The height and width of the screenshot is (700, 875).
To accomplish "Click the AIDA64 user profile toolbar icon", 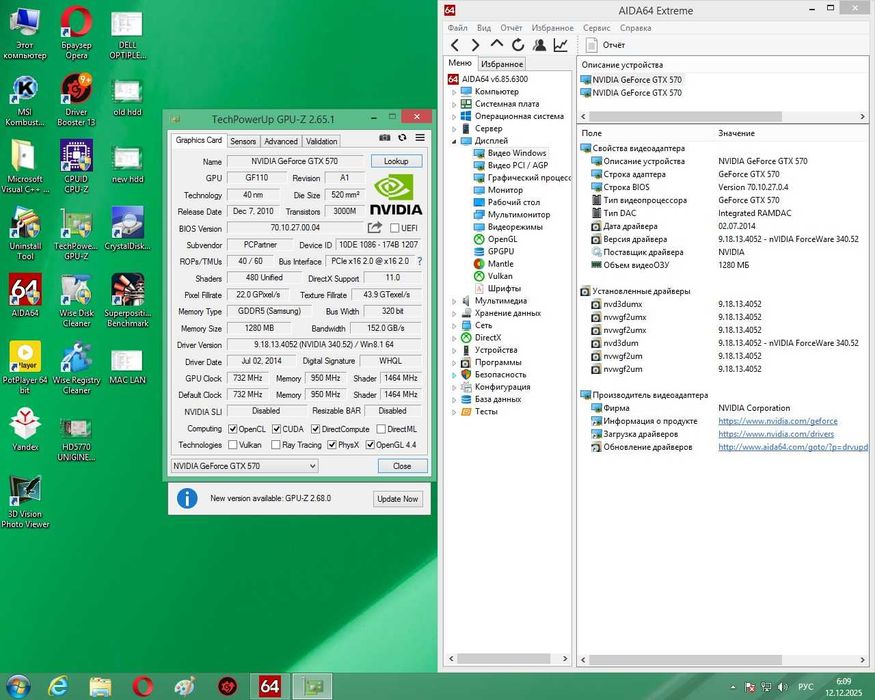I will 539,45.
